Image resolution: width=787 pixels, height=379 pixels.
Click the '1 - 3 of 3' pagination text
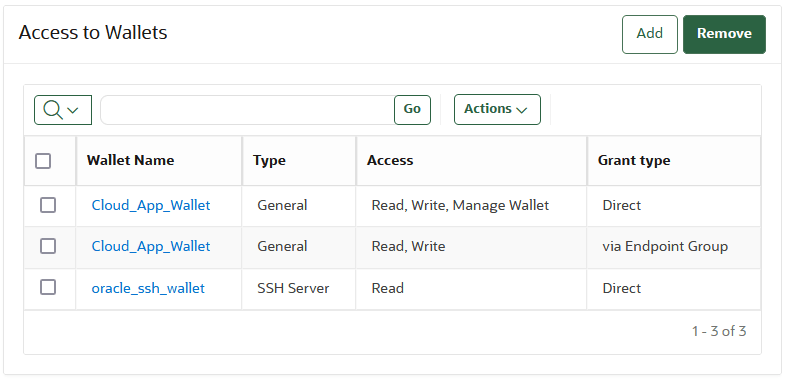719,331
